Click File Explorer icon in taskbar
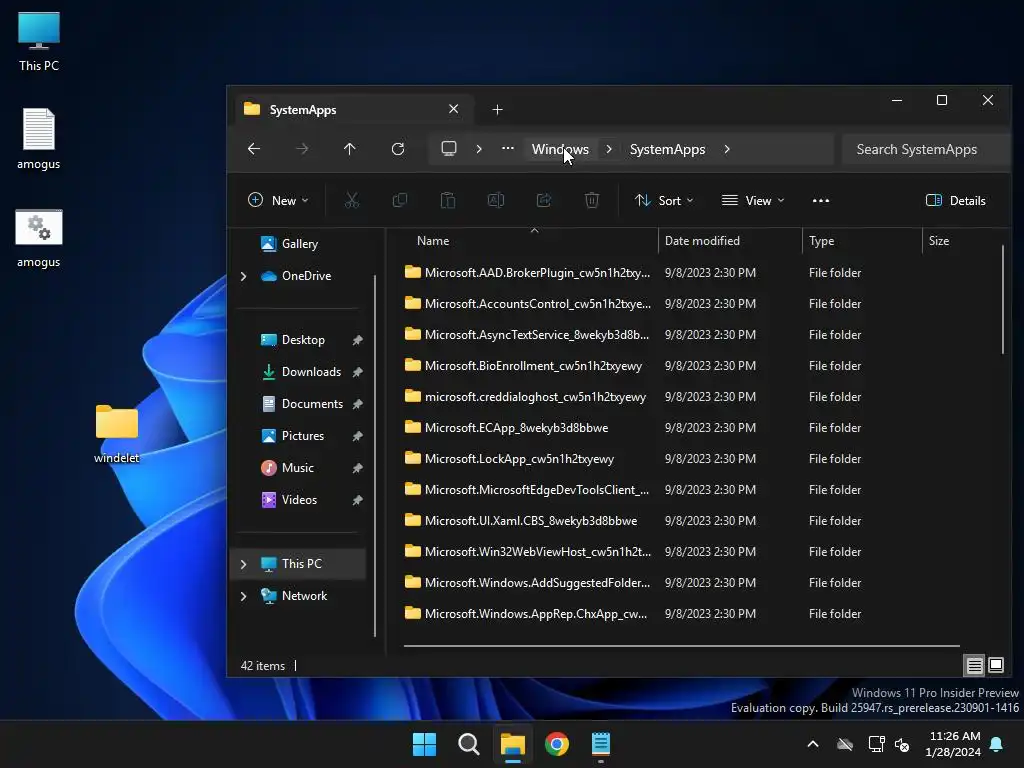Viewport: 1024px width, 768px height. (513, 744)
